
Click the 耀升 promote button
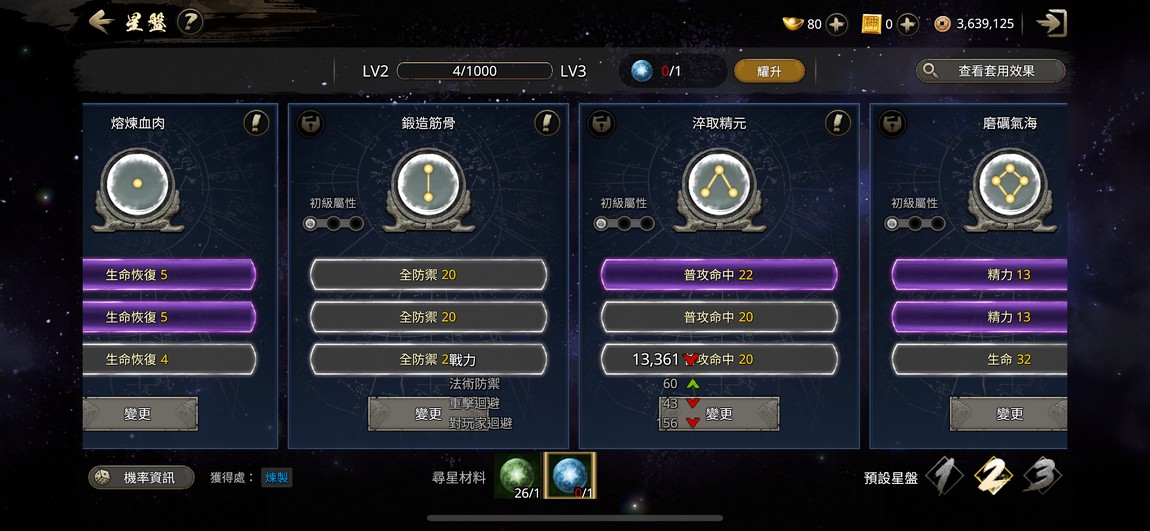[x=769, y=71]
